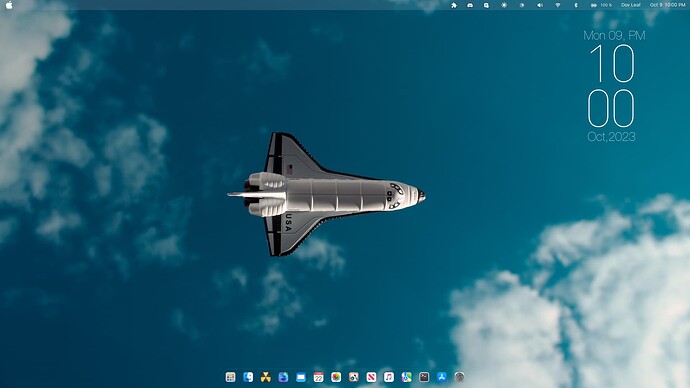Click the Discord menu bar icon
Viewport: 690px width, 388px height.
[470, 5]
